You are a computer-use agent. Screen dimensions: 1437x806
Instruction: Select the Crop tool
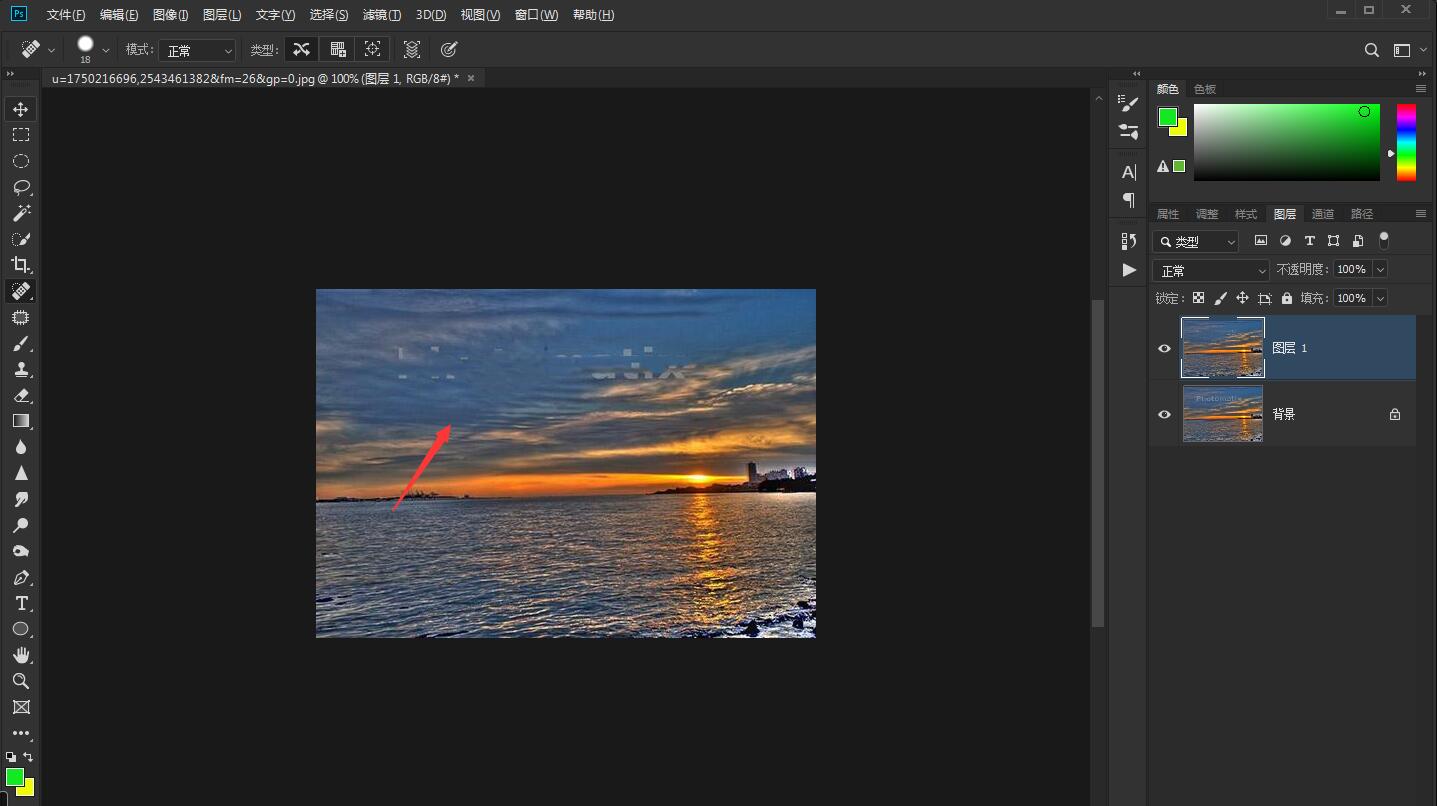[x=21, y=265]
